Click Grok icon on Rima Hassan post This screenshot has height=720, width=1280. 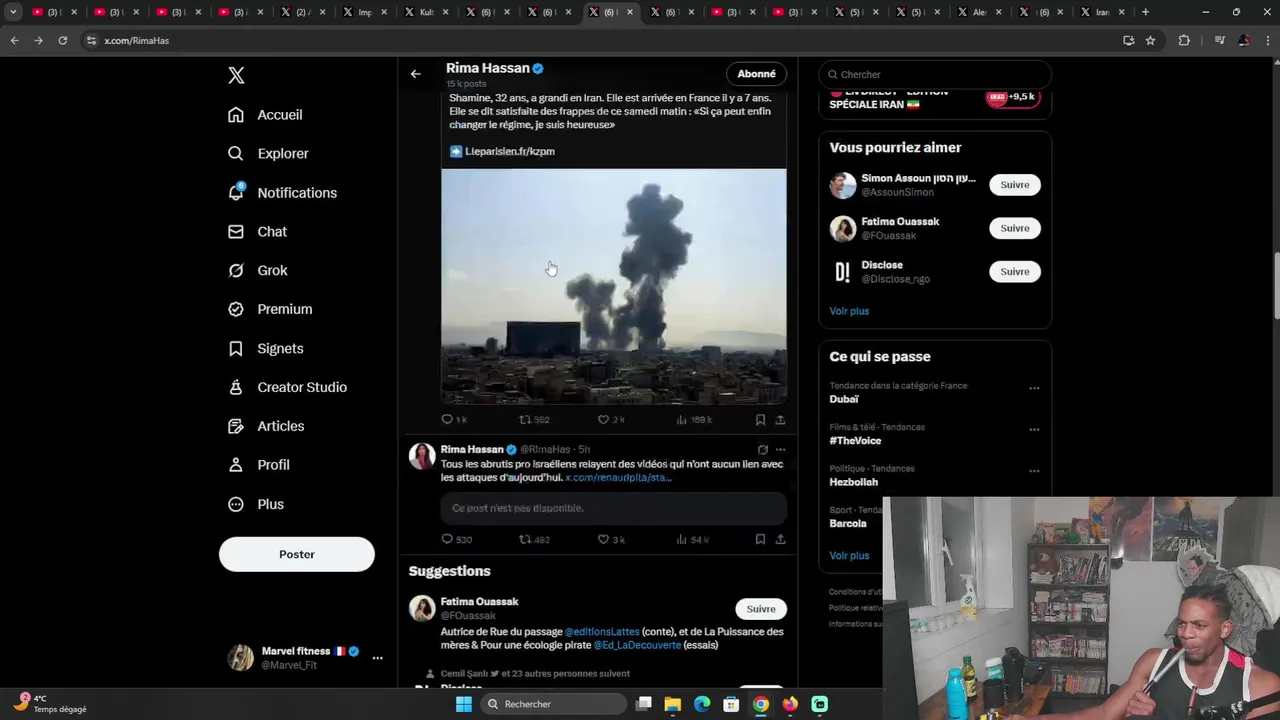(x=763, y=450)
